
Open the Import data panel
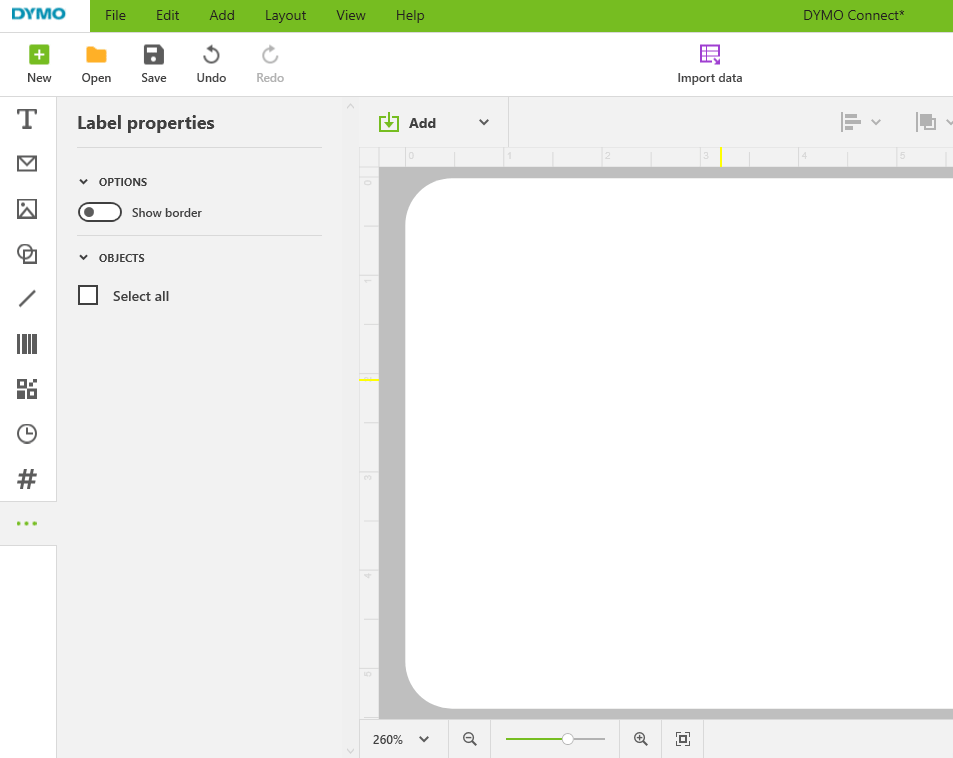(709, 63)
